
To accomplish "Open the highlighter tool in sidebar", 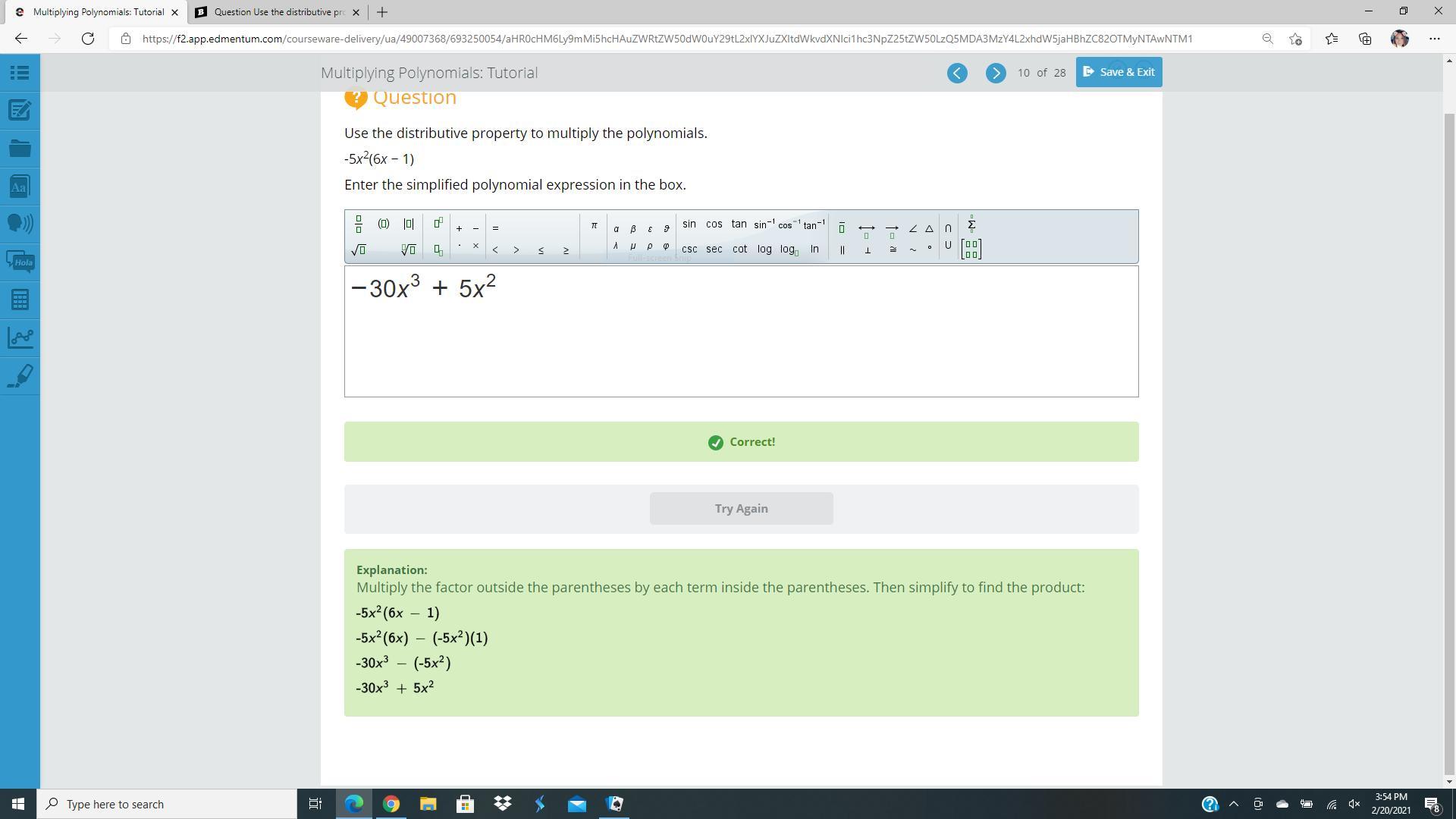I will (x=20, y=375).
